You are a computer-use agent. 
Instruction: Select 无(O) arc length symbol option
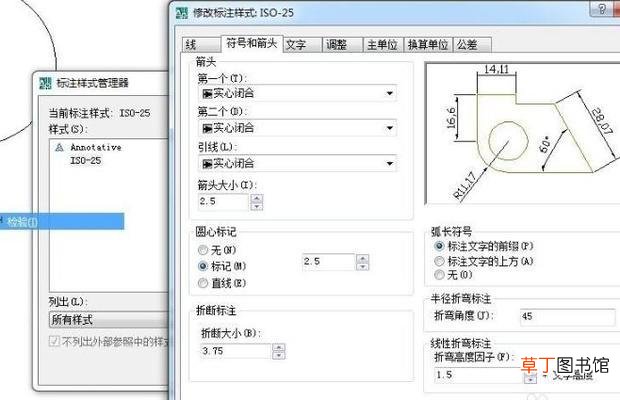point(453,275)
